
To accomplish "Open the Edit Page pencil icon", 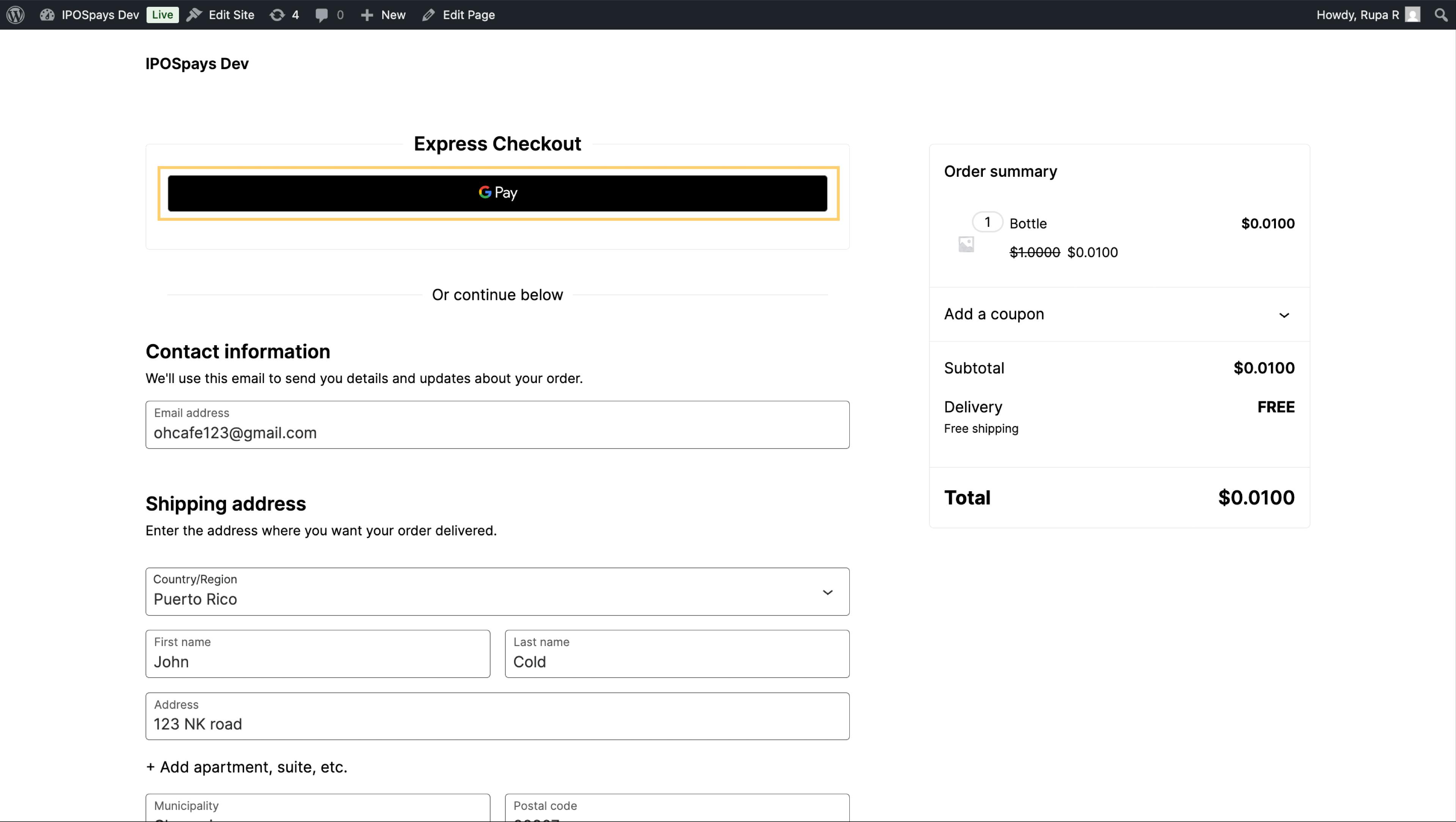I will 428,15.
